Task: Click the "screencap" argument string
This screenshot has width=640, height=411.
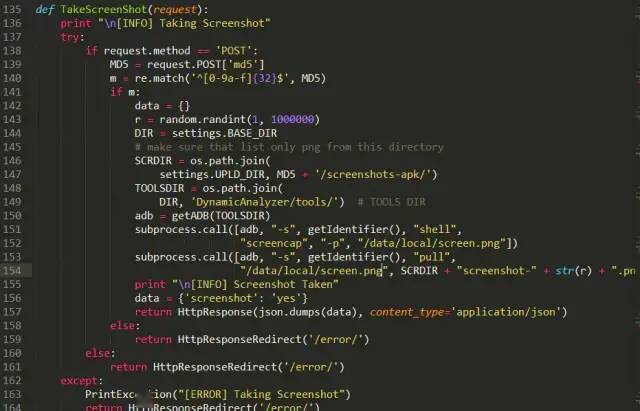Action: 273,244
